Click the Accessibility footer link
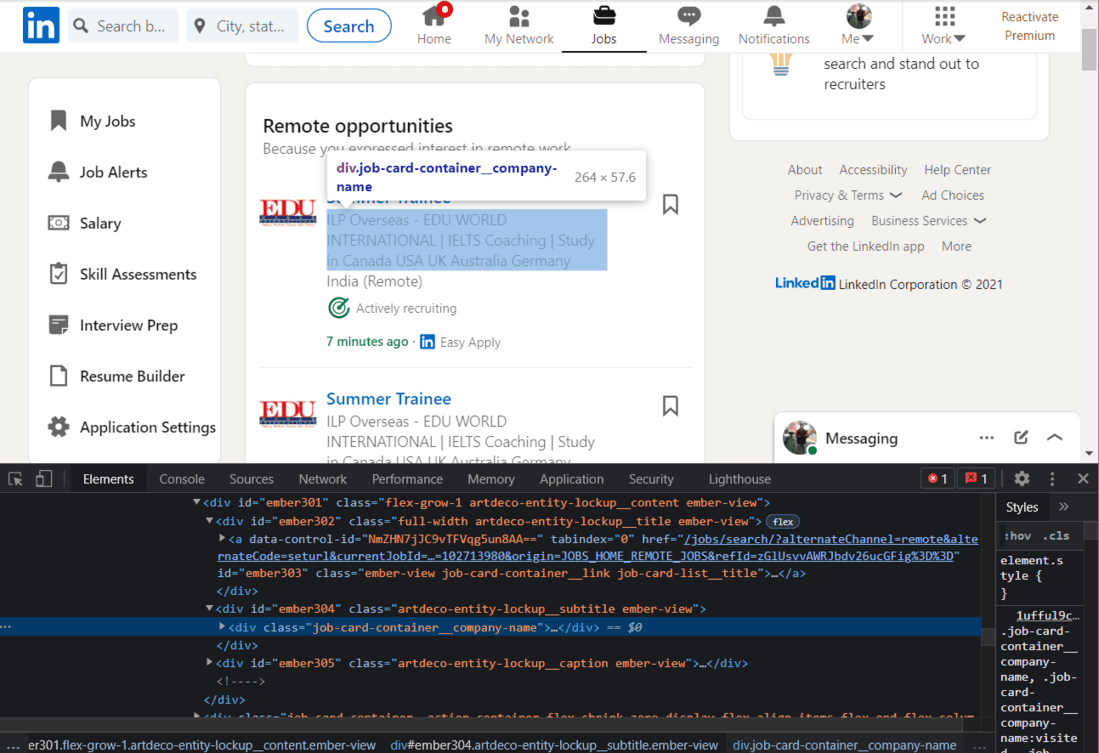The width and height of the screenshot is (1099, 753). 873,170
